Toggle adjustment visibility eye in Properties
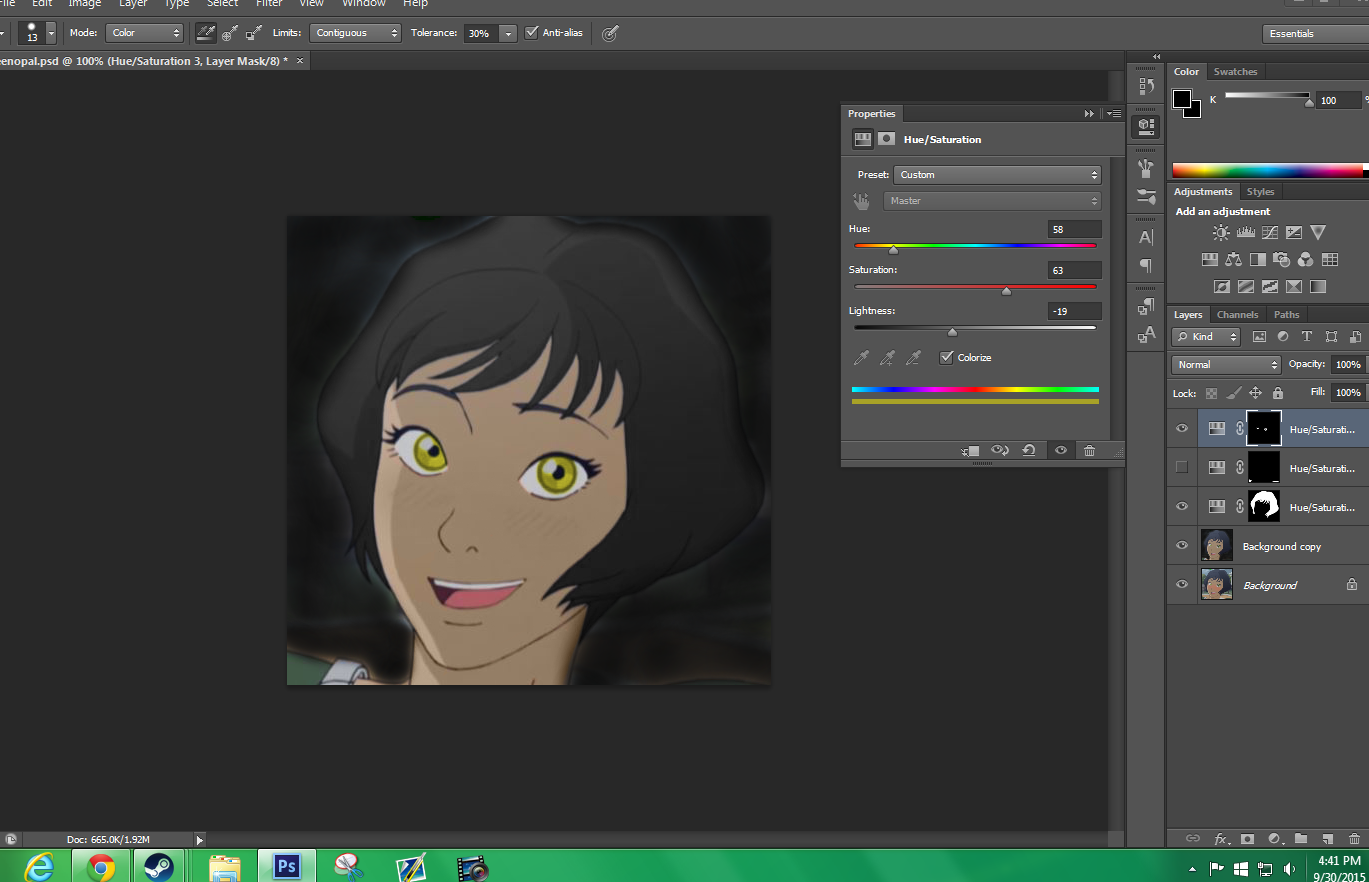1369x882 pixels. [1060, 451]
